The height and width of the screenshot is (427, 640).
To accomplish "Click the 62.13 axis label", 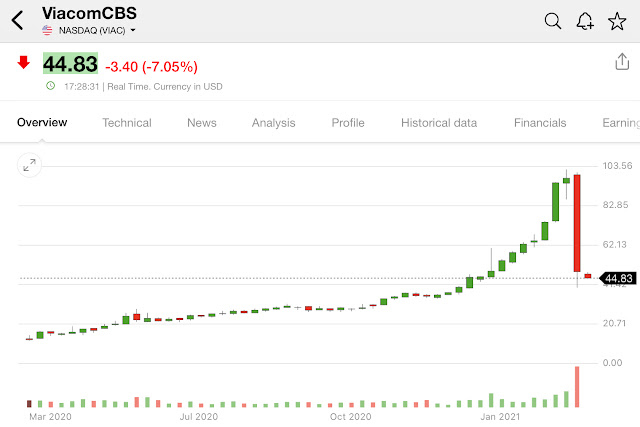I will [615, 245].
